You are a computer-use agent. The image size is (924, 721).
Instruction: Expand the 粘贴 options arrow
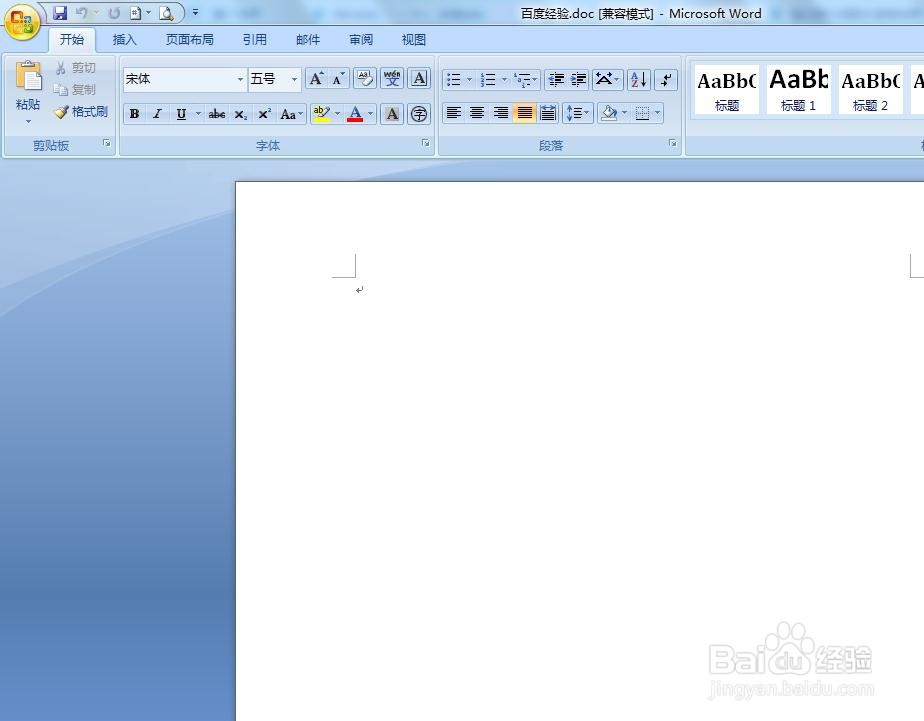[x=28, y=122]
